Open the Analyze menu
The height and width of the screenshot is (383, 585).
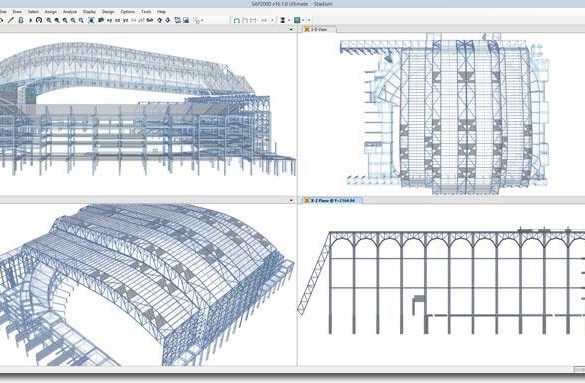click(x=70, y=12)
